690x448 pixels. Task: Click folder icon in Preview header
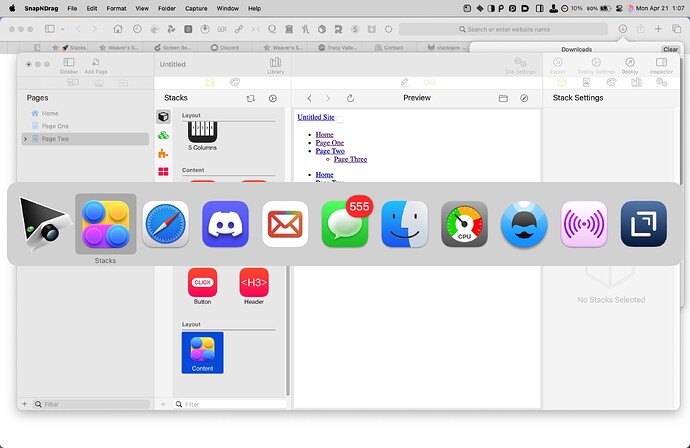503,98
